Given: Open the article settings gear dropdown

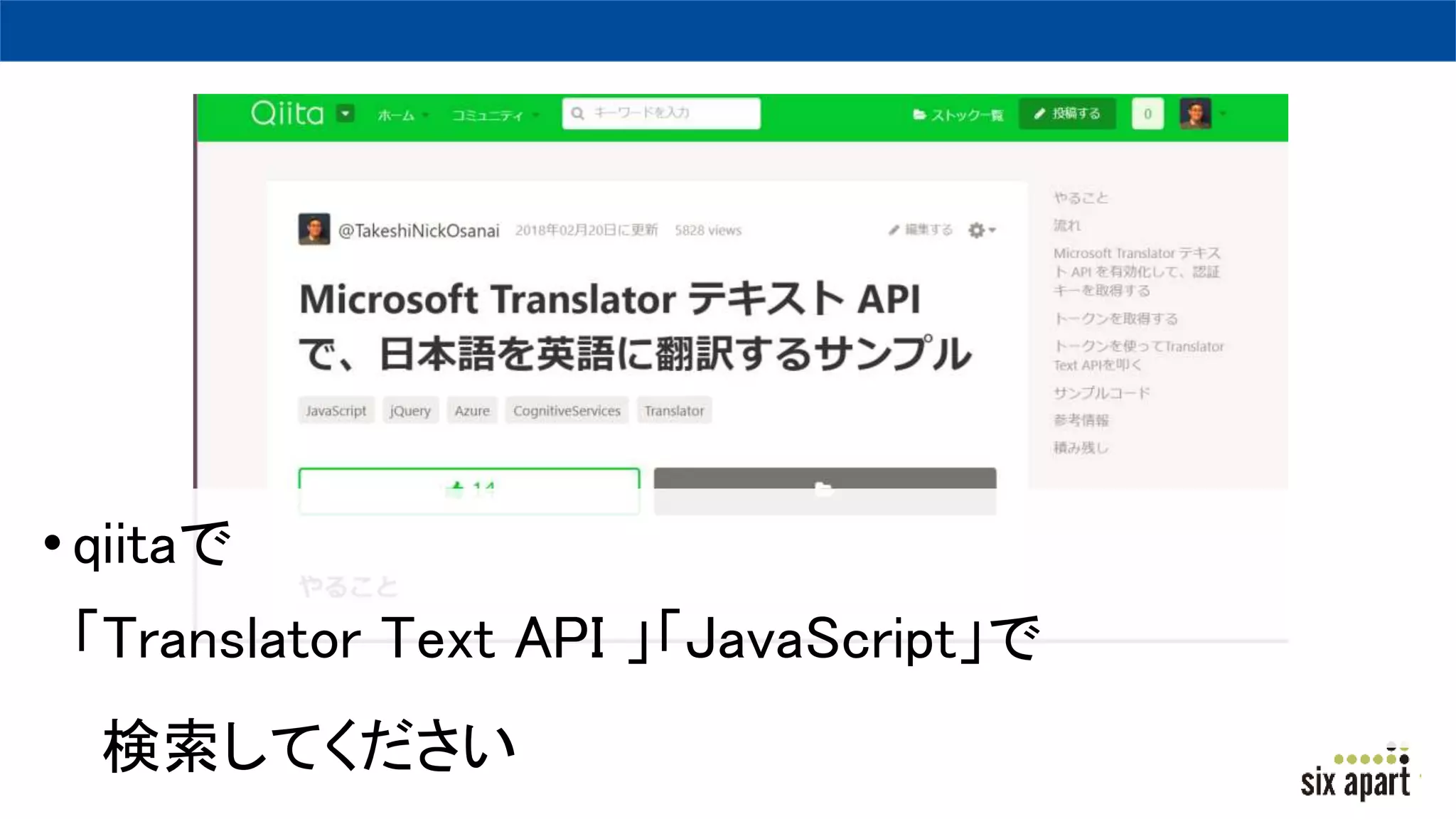Looking at the screenshot, I should (982, 230).
